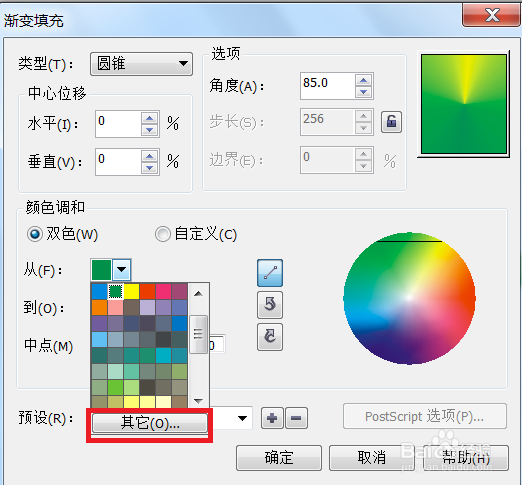Pick the bright green swatch in palette's seventh row

click(x=115, y=387)
